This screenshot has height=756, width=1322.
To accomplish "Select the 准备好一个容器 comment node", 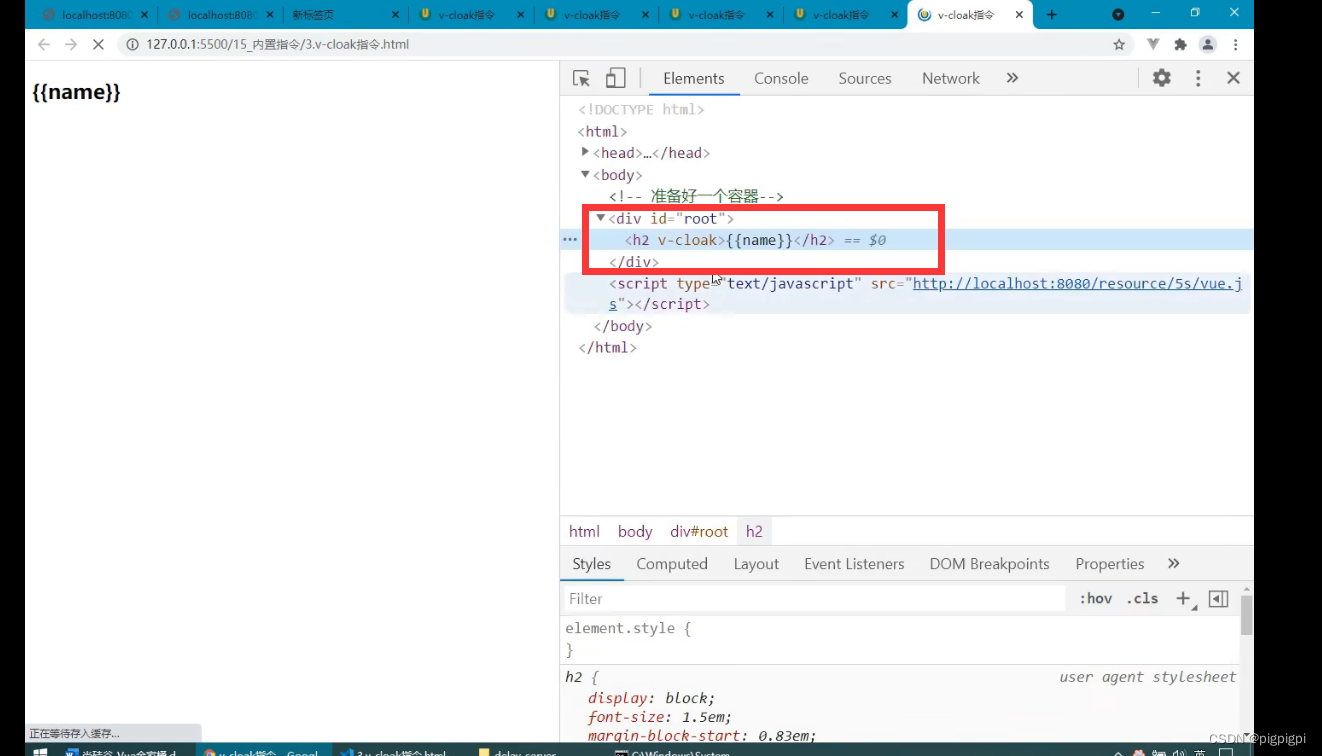I will (696, 197).
